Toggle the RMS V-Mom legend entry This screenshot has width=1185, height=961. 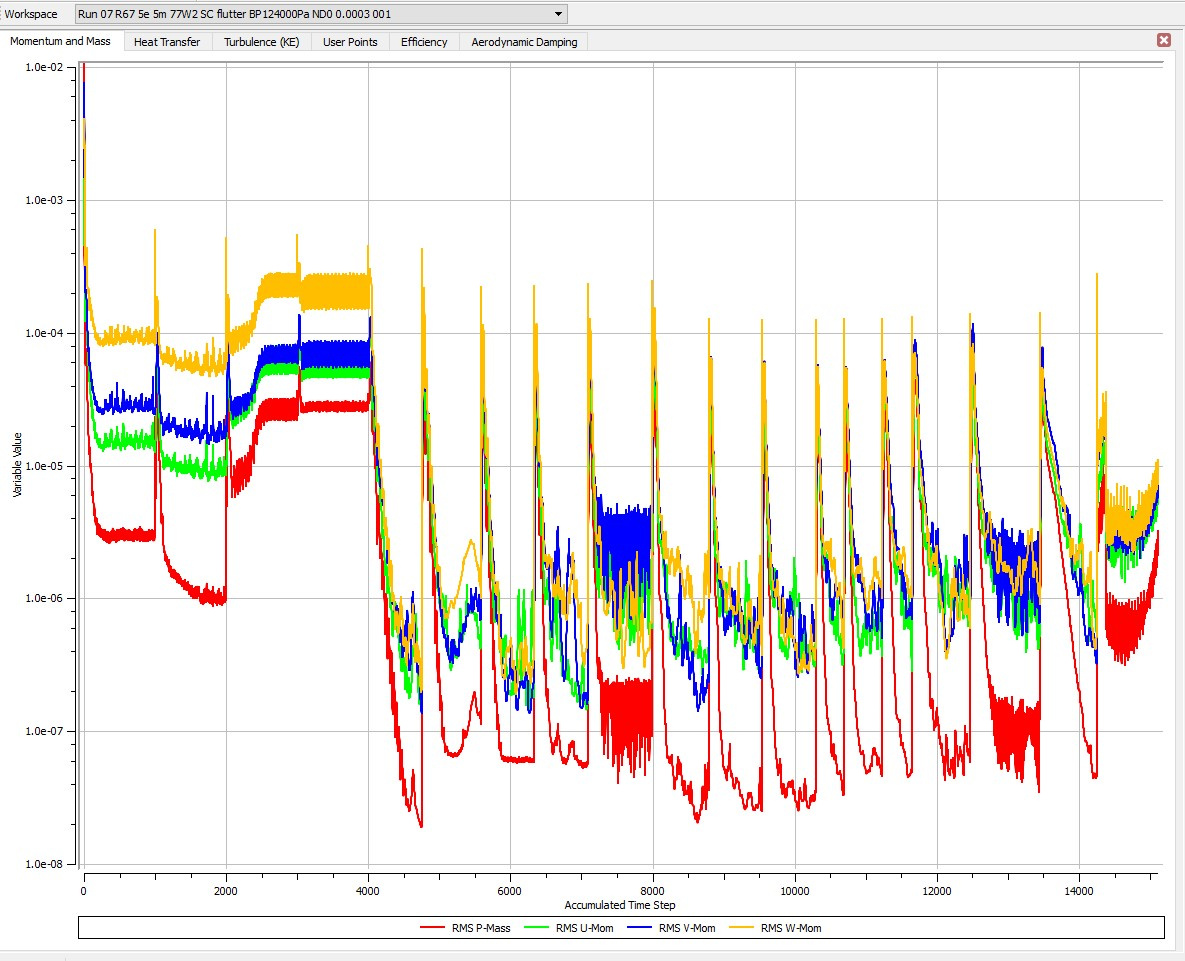pos(688,928)
